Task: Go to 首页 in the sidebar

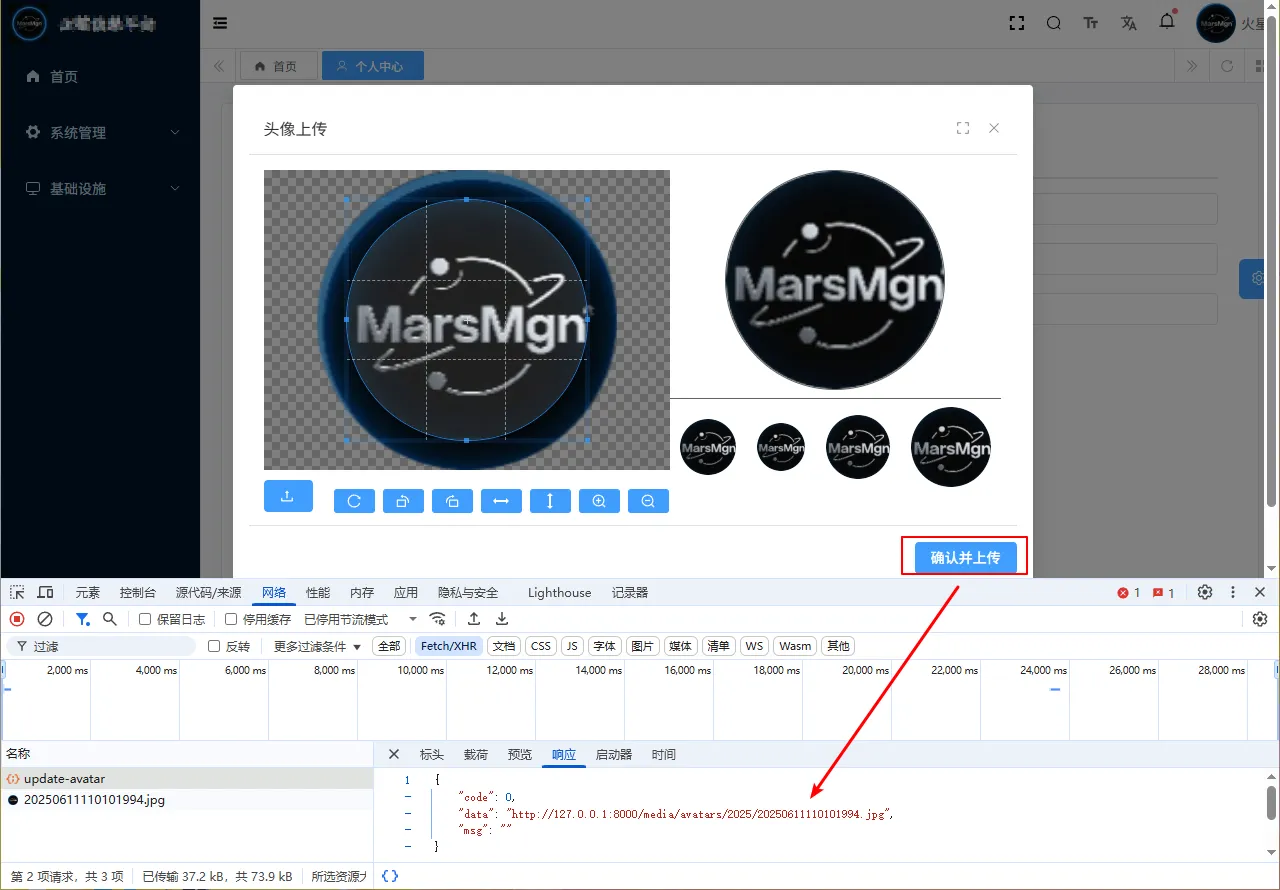Action: pos(100,76)
